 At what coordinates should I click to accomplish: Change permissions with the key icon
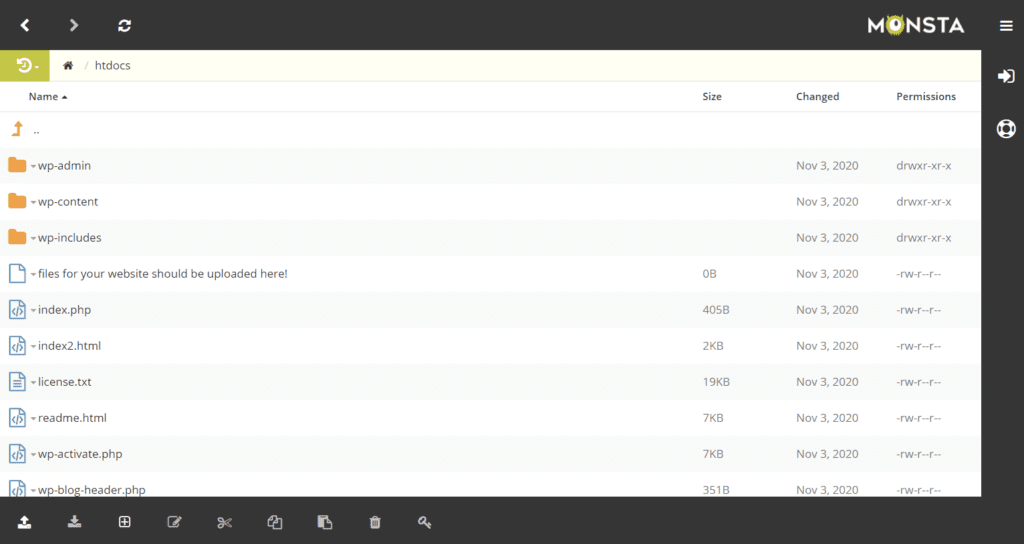pyautogui.click(x=424, y=522)
